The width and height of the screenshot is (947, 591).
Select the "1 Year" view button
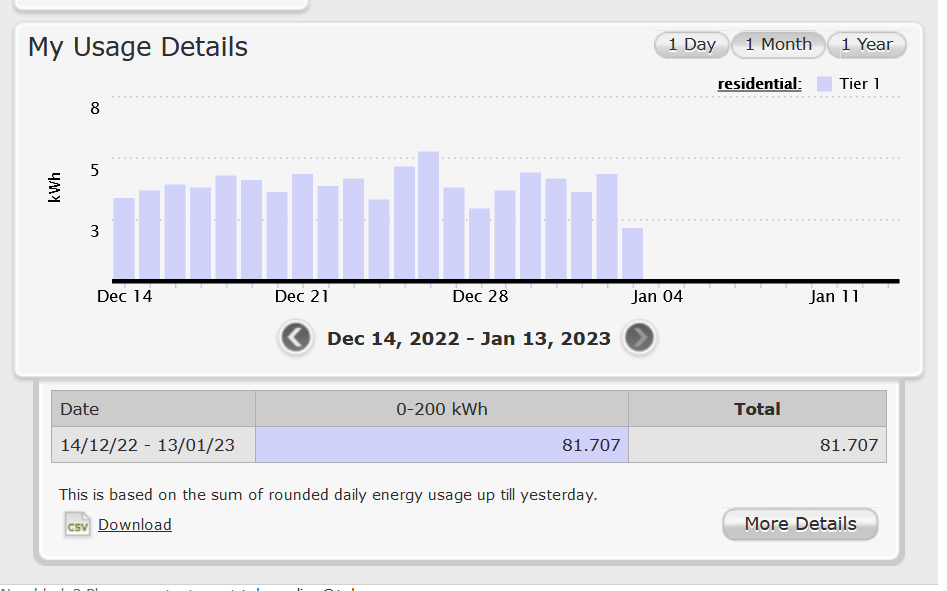point(866,44)
